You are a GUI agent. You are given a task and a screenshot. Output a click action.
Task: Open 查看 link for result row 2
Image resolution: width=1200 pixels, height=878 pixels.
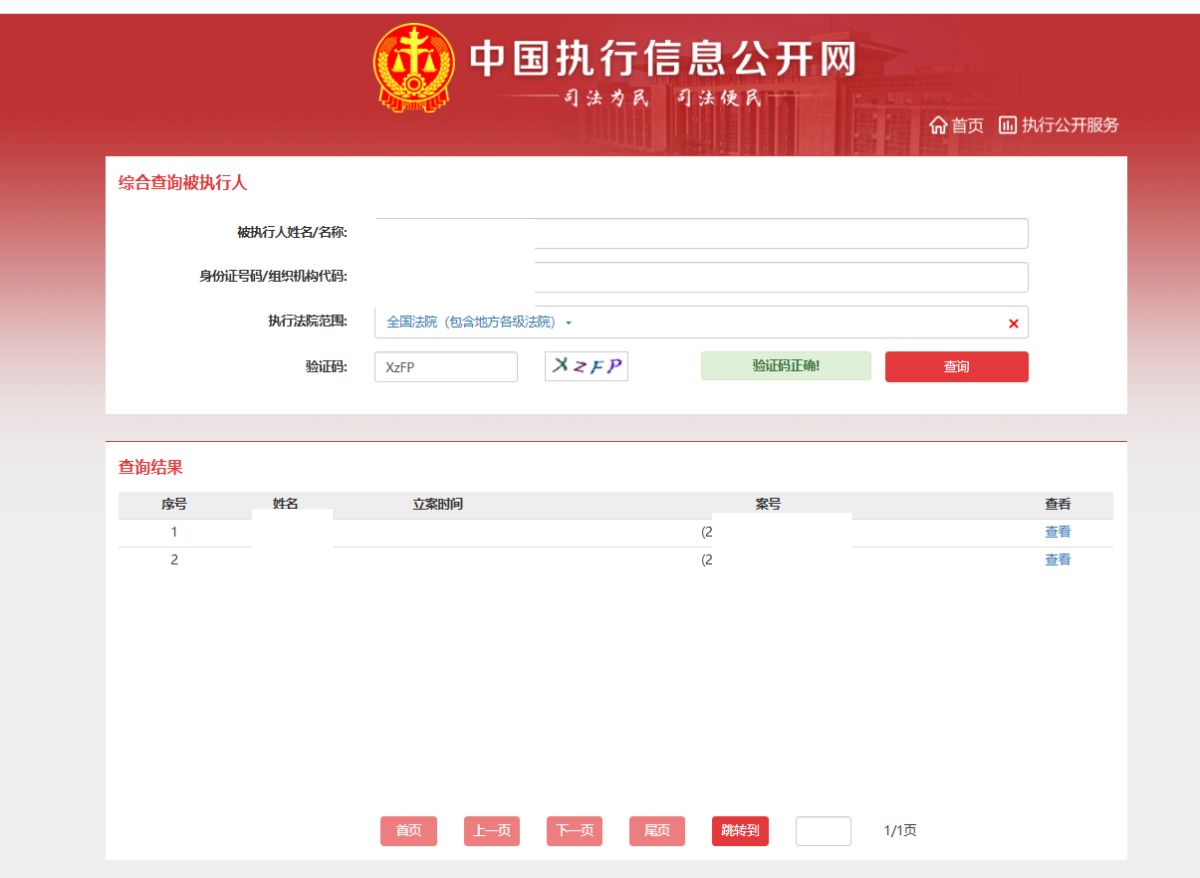pyautogui.click(x=1057, y=560)
